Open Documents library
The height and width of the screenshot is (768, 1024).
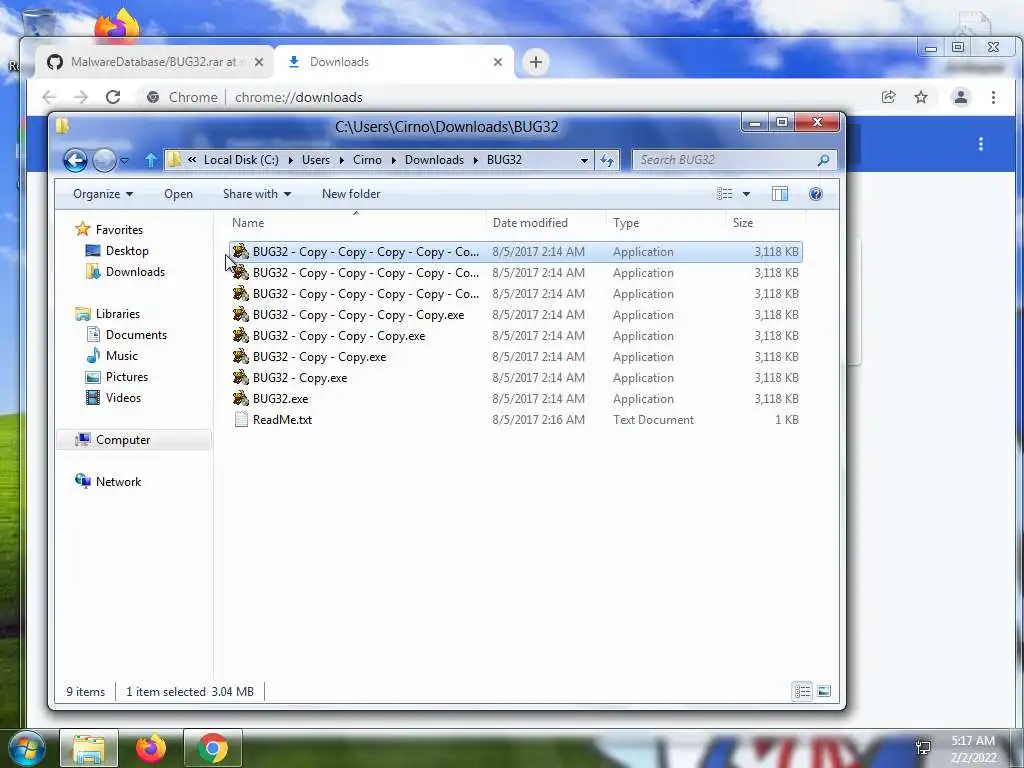pos(136,335)
